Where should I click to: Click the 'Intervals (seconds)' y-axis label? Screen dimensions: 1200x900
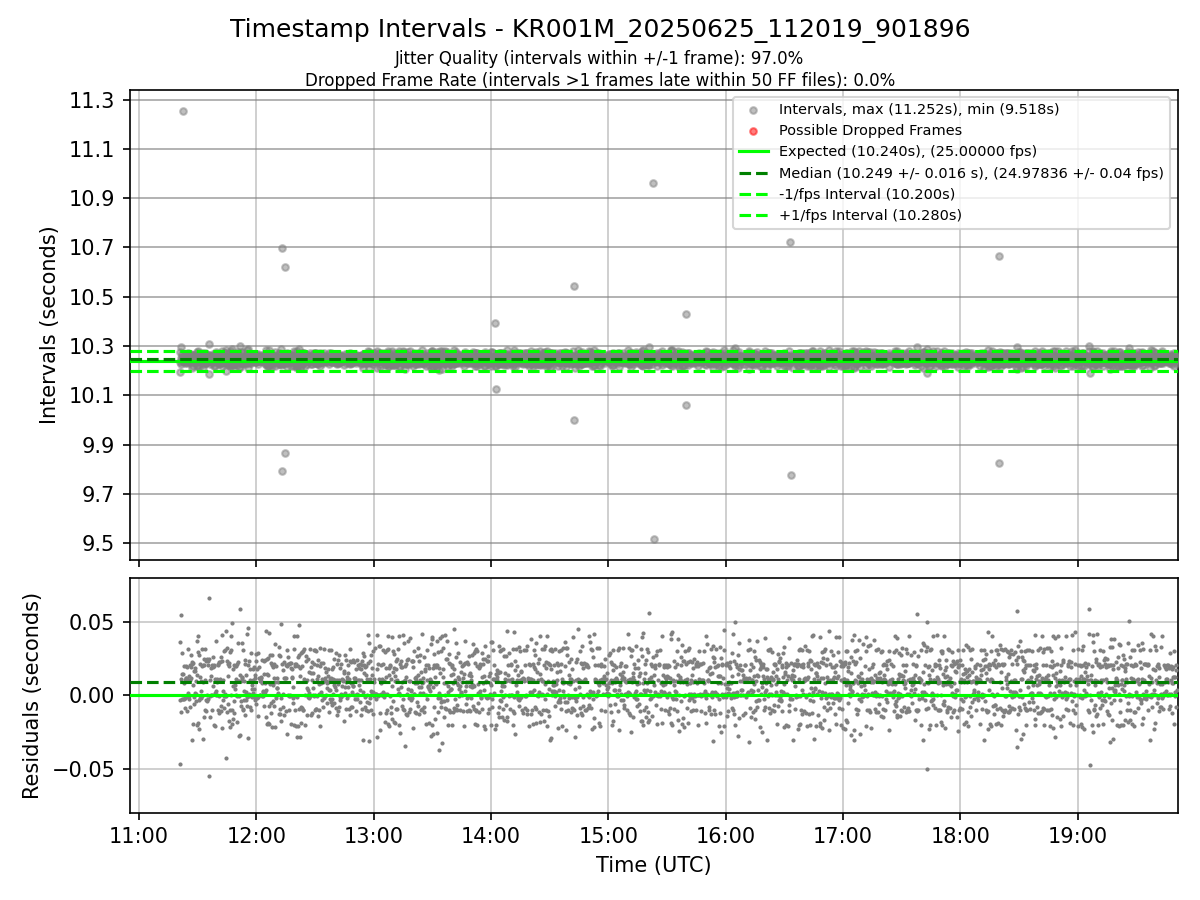tap(48, 324)
